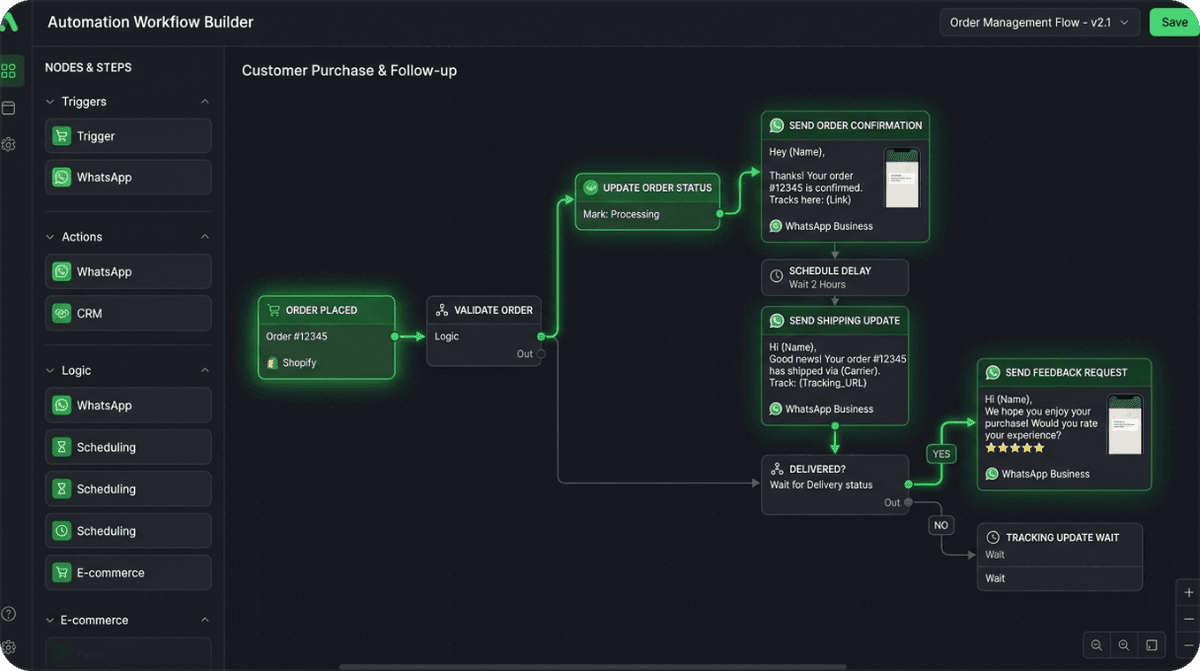Save the workflow

[x=1174, y=23]
